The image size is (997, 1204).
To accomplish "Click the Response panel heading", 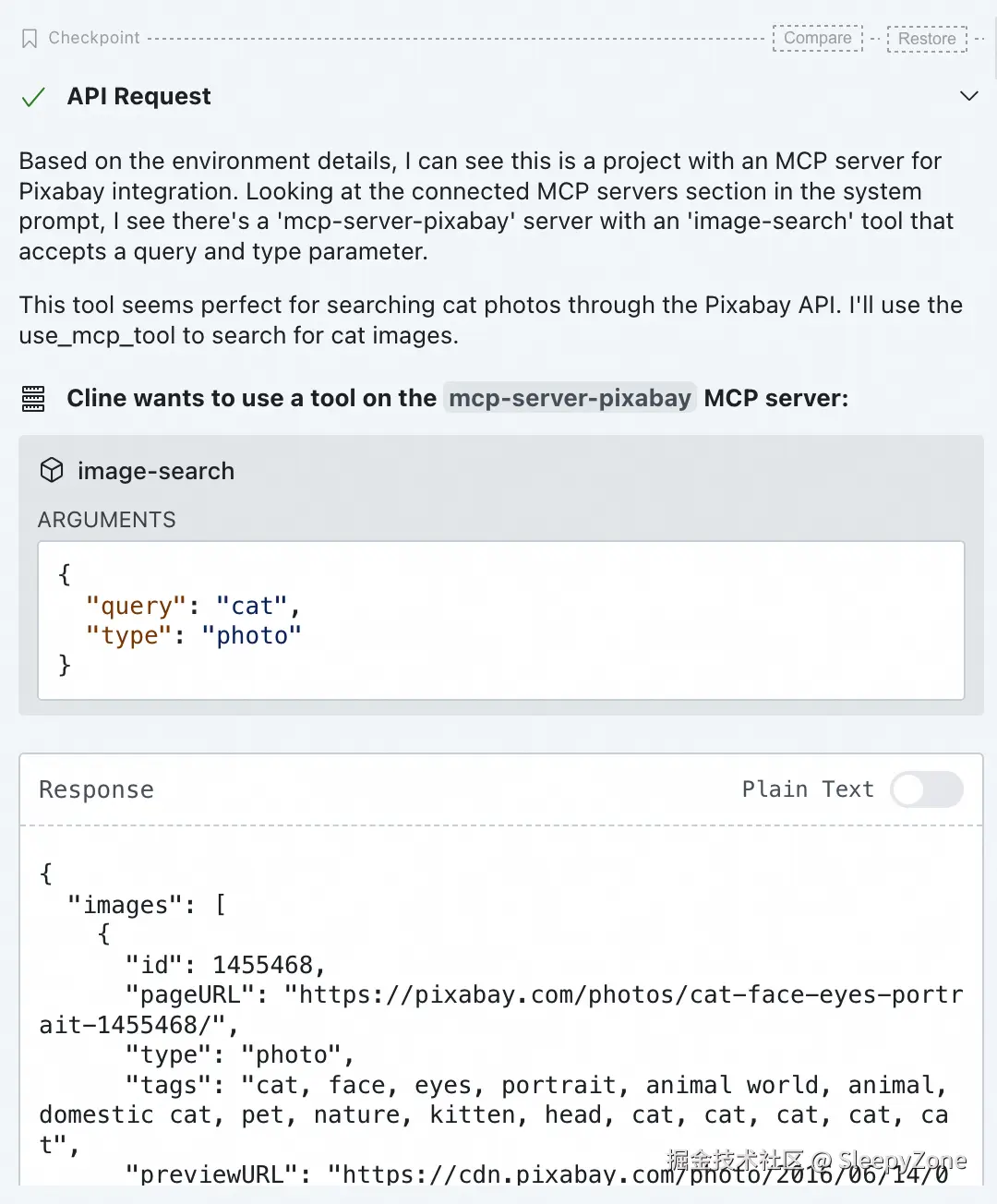I will coord(96,789).
